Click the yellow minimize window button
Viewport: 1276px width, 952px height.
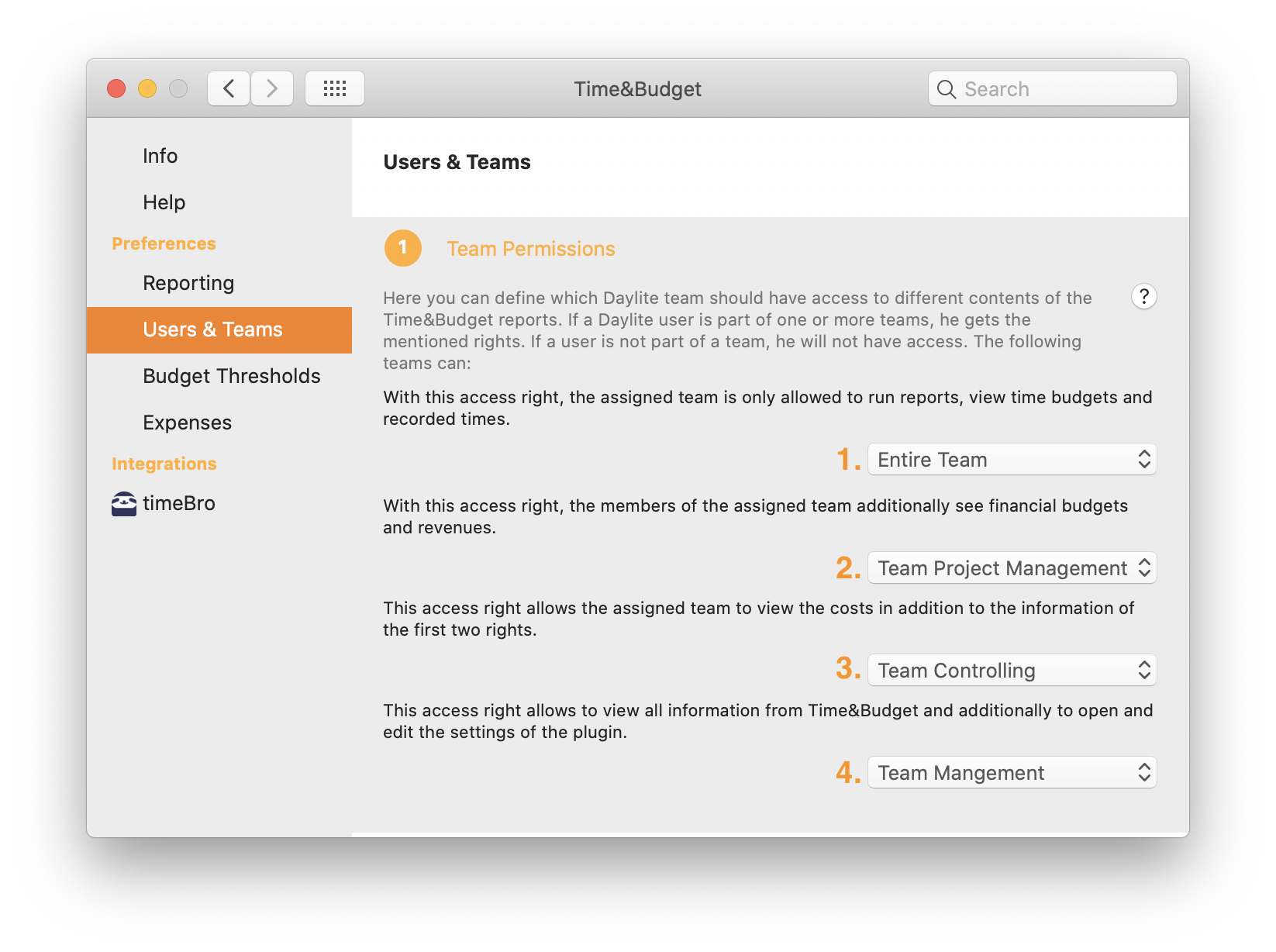147,88
